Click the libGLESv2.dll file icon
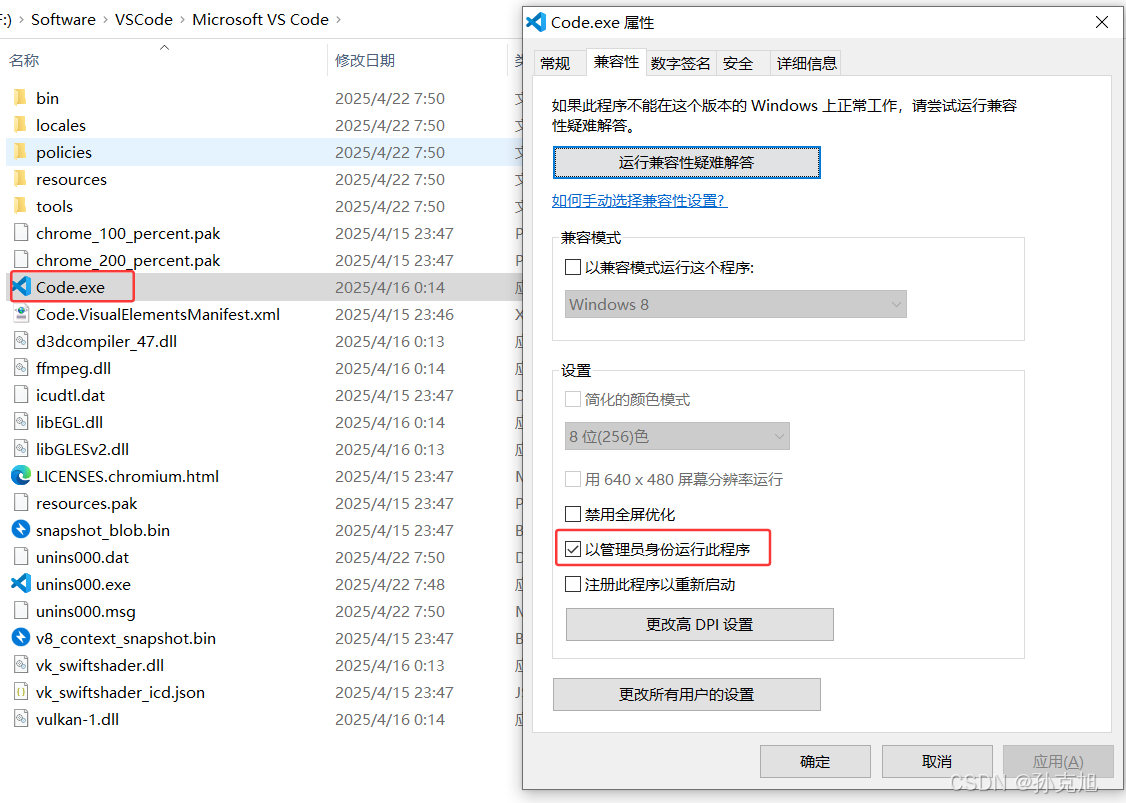1126x803 pixels. coord(22,449)
